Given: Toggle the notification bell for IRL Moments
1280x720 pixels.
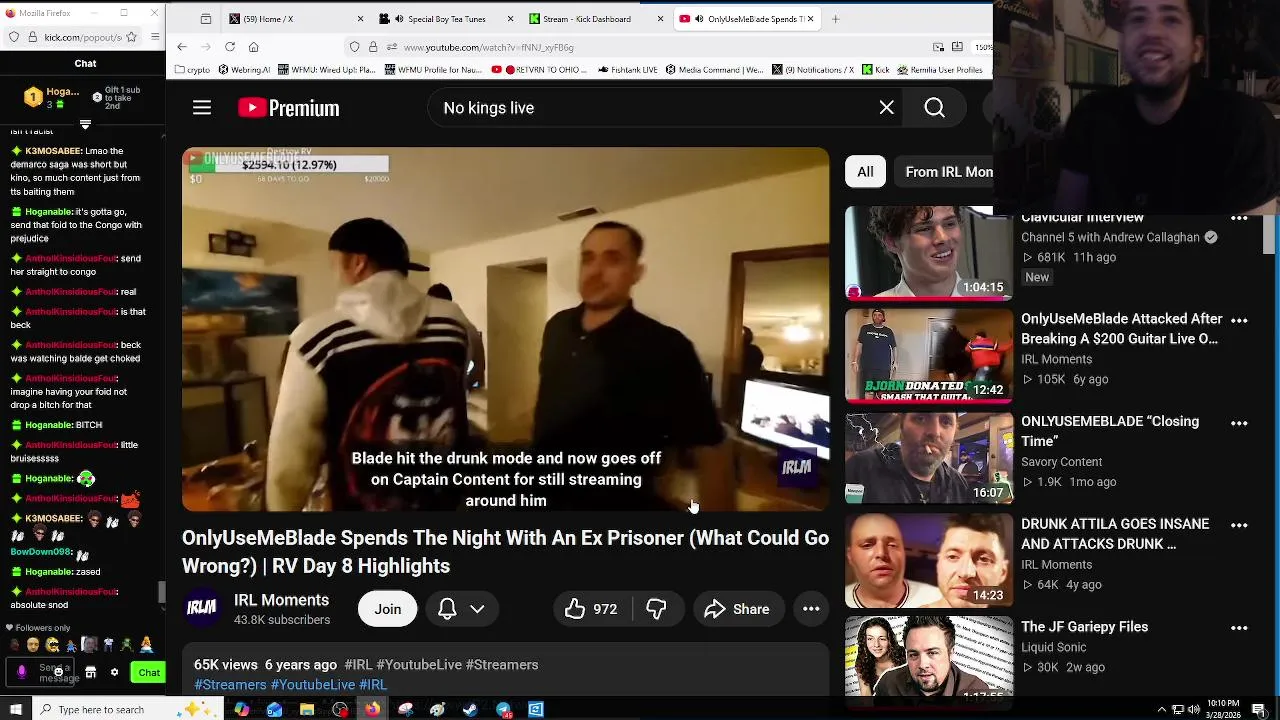Looking at the screenshot, I should pos(447,609).
